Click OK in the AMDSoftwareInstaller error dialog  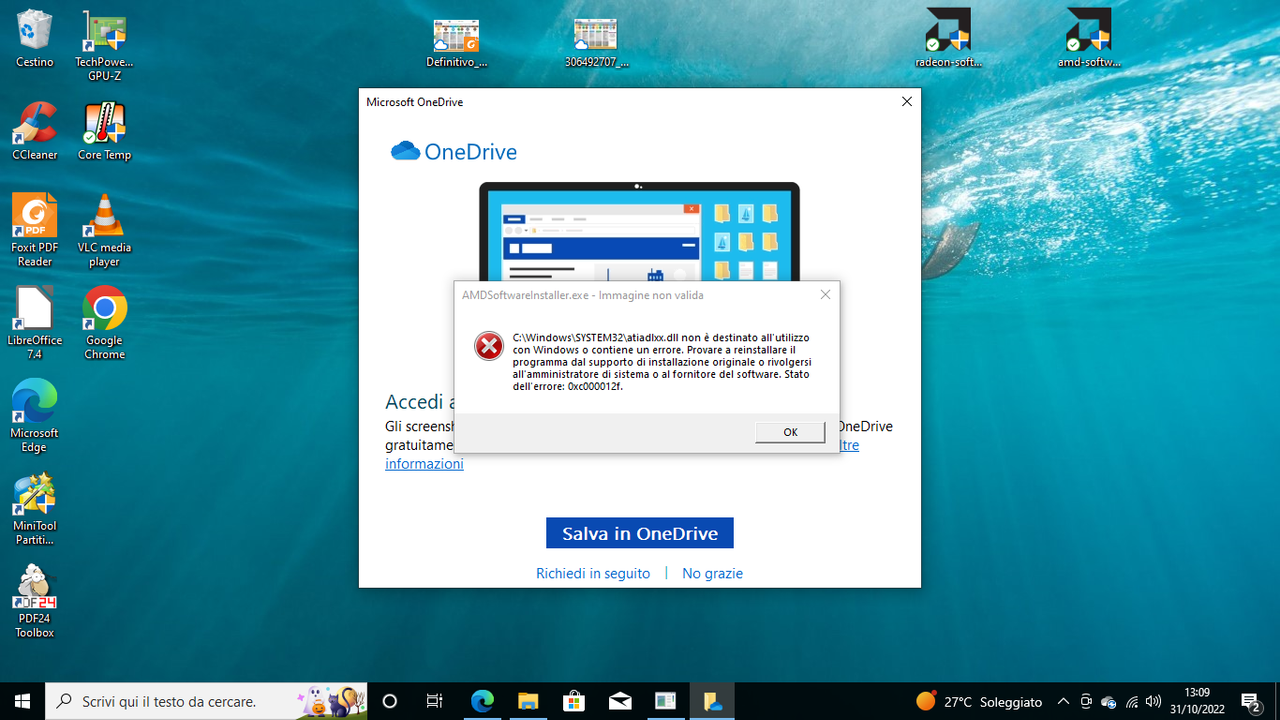point(790,432)
